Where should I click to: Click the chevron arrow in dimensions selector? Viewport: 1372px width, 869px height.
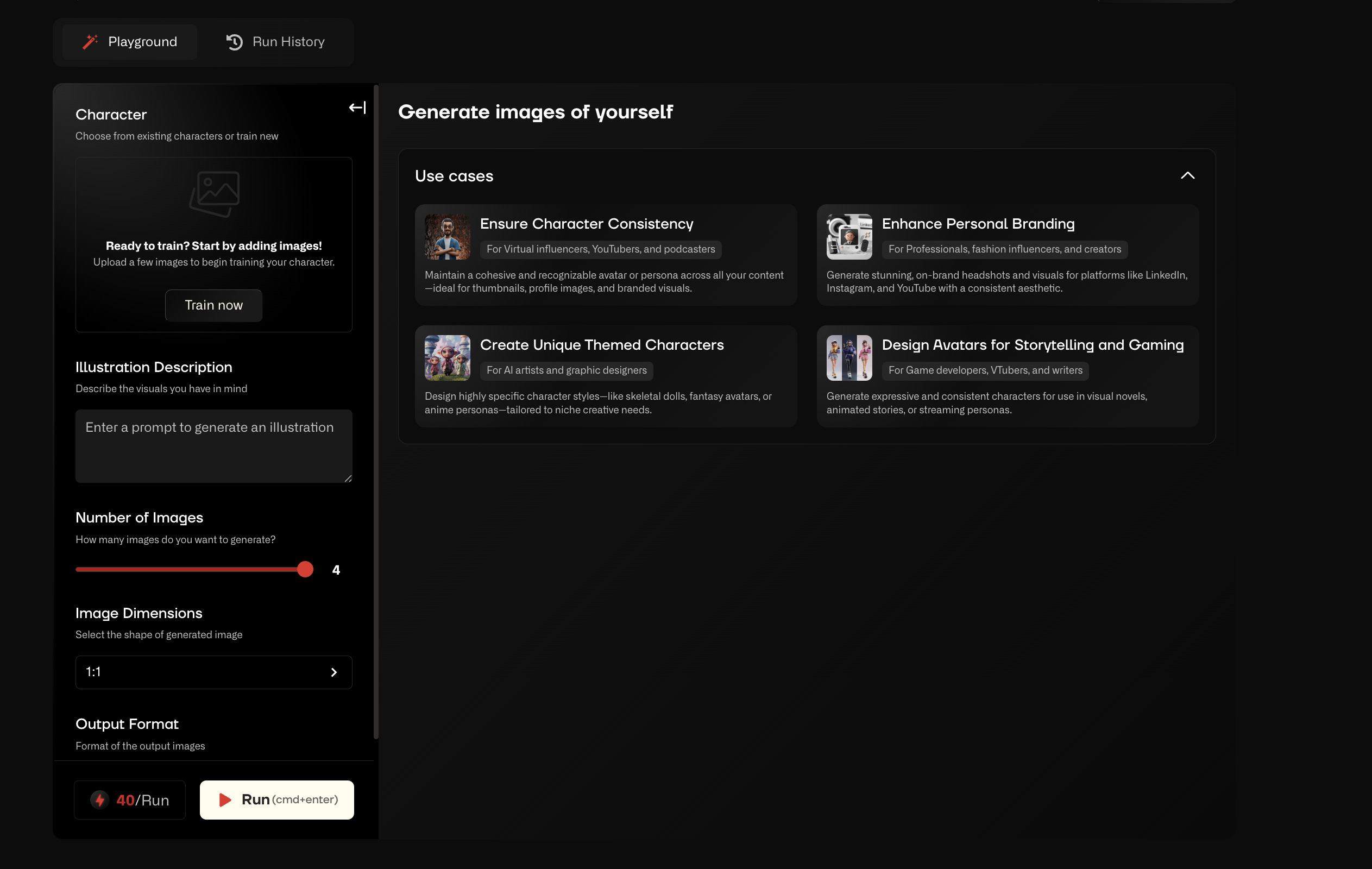pos(334,672)
